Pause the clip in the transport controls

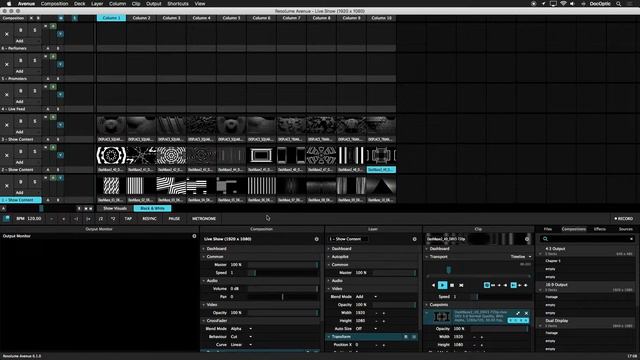[x=451, y=285]
